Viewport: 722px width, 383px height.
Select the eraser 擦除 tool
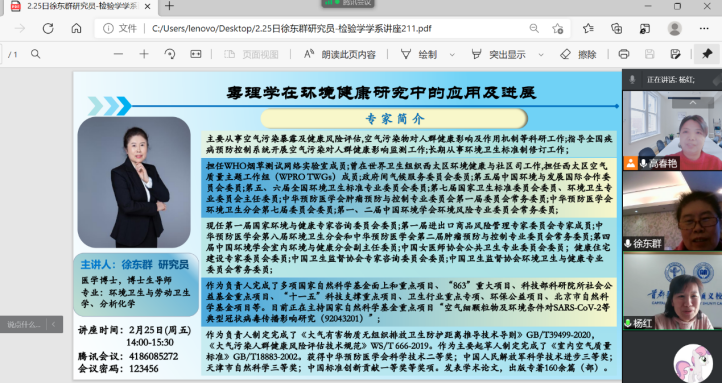click(x=578, y=54)
